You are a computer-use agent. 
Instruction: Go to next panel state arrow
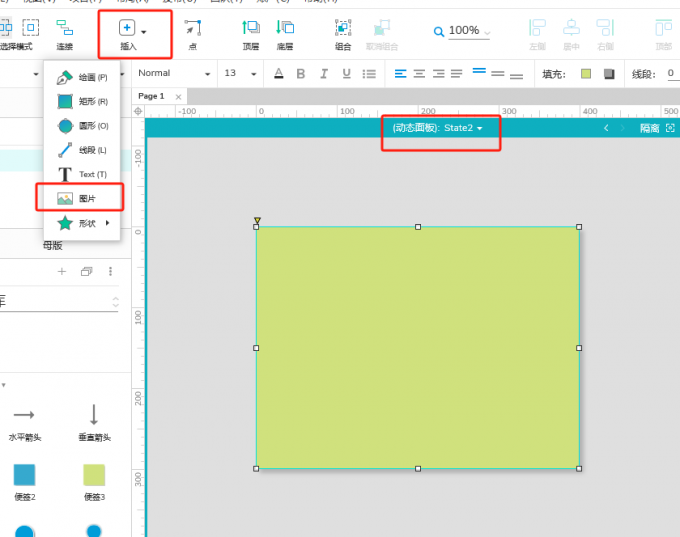click(x=623, y=128)
